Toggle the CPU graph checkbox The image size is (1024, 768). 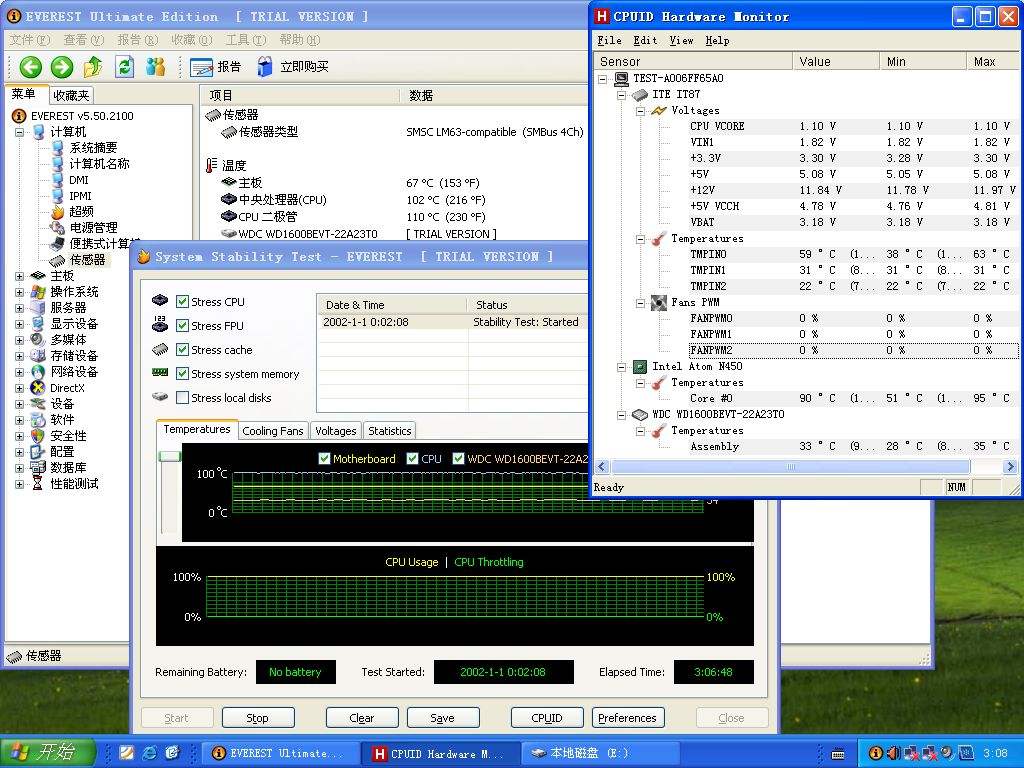[412, 458]
